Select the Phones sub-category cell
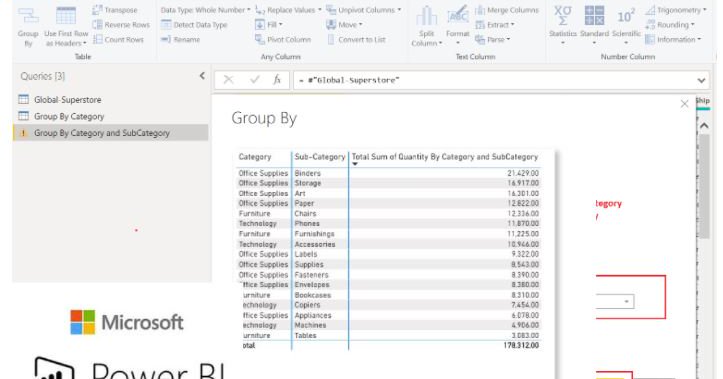Screen dimensions: 723x379 (307, 224)
